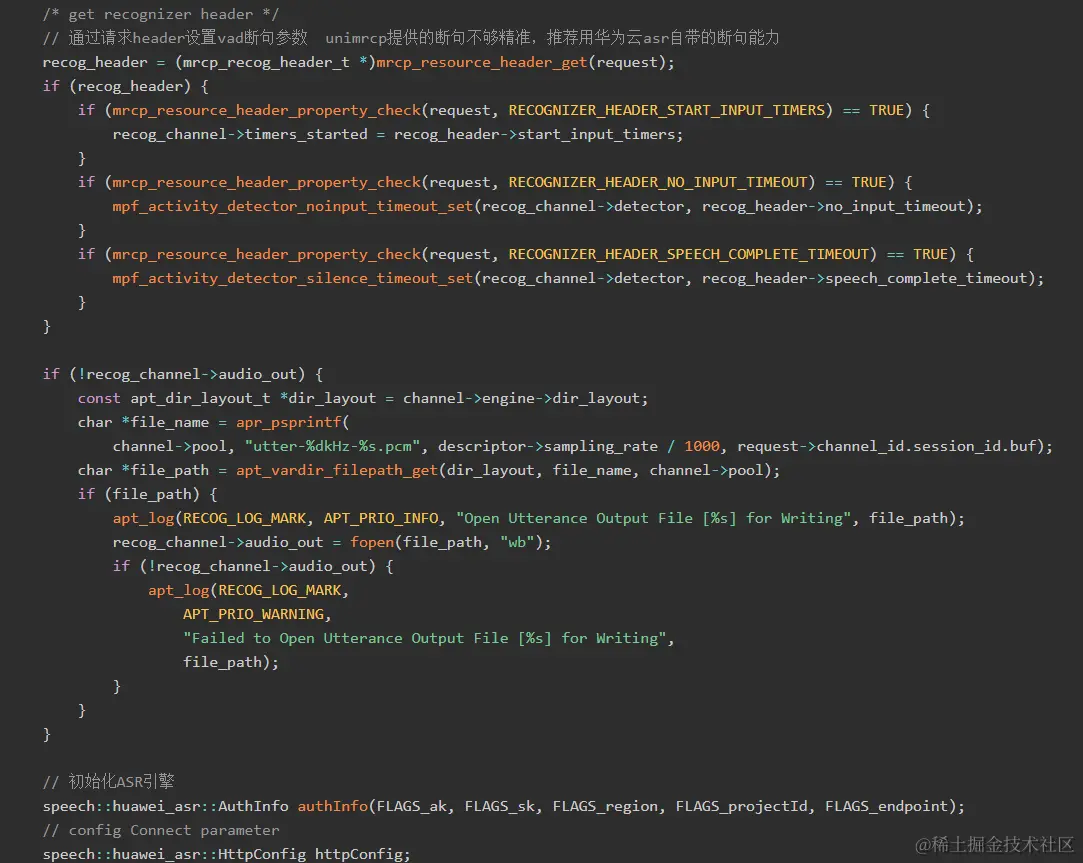This screenshot has width=1083, height=863.
Task: Click 'FLAGS_projectId' argument
Action: tap(741, 806)
